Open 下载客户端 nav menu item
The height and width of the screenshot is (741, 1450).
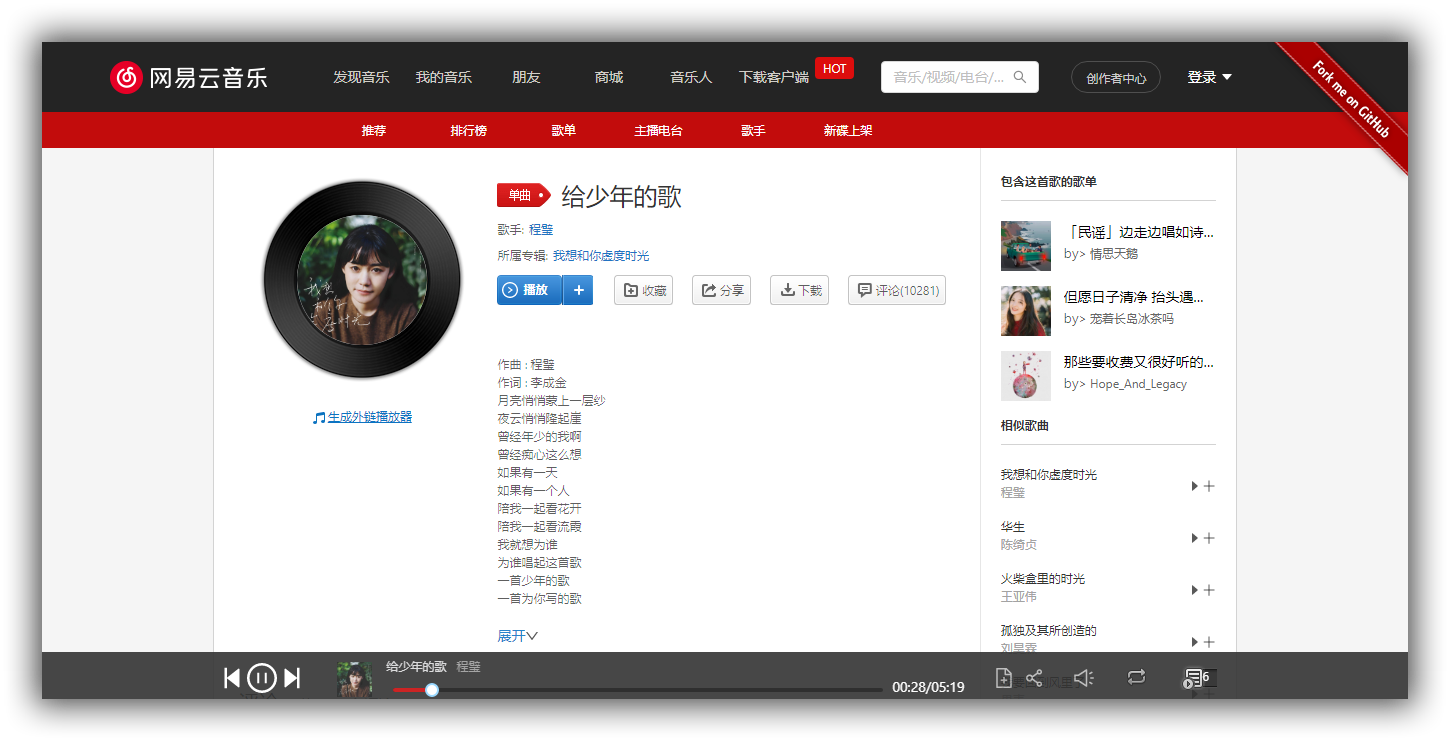click(x=774, y=77)
